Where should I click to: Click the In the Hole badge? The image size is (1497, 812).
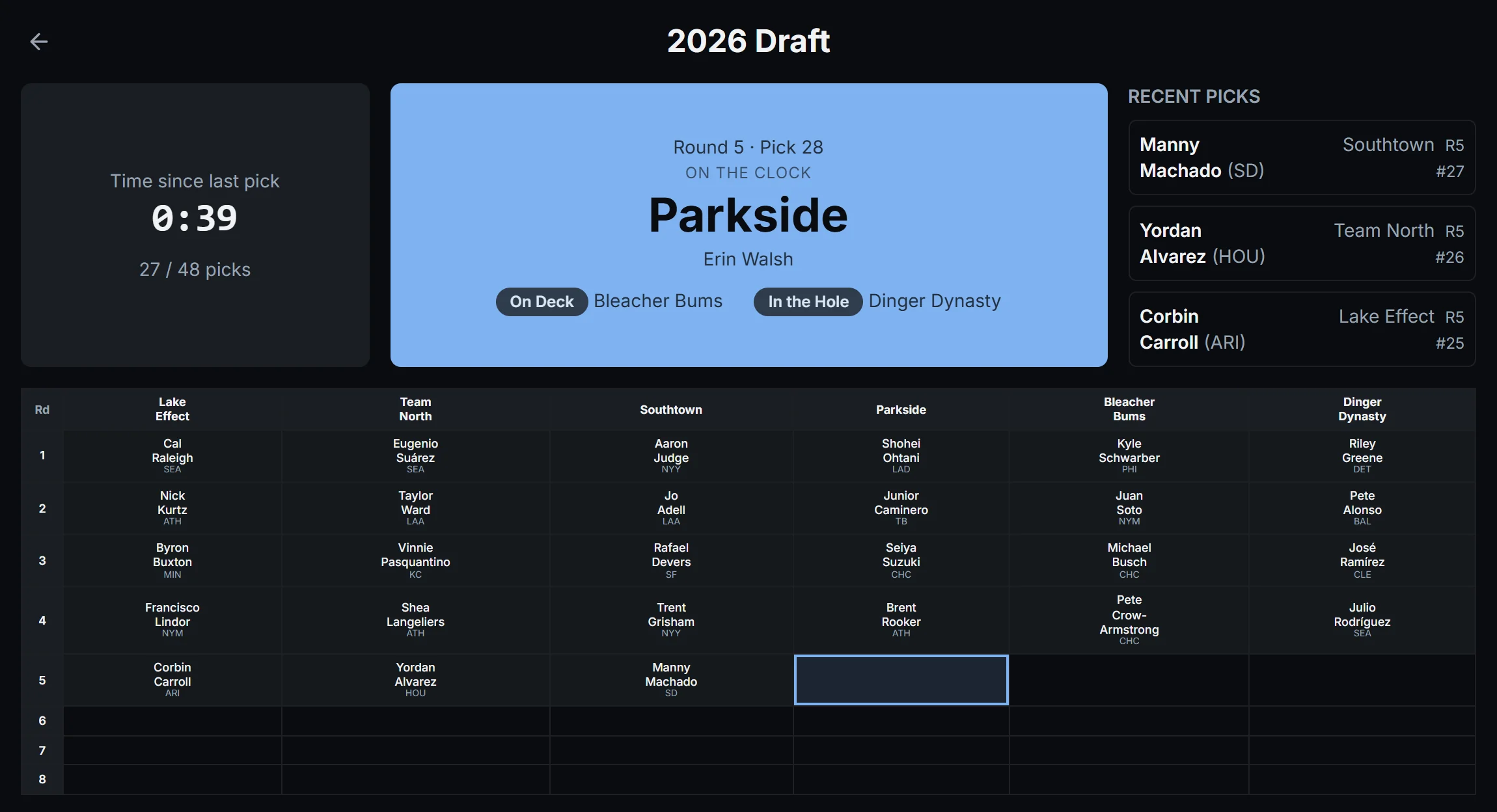(808, 302)
